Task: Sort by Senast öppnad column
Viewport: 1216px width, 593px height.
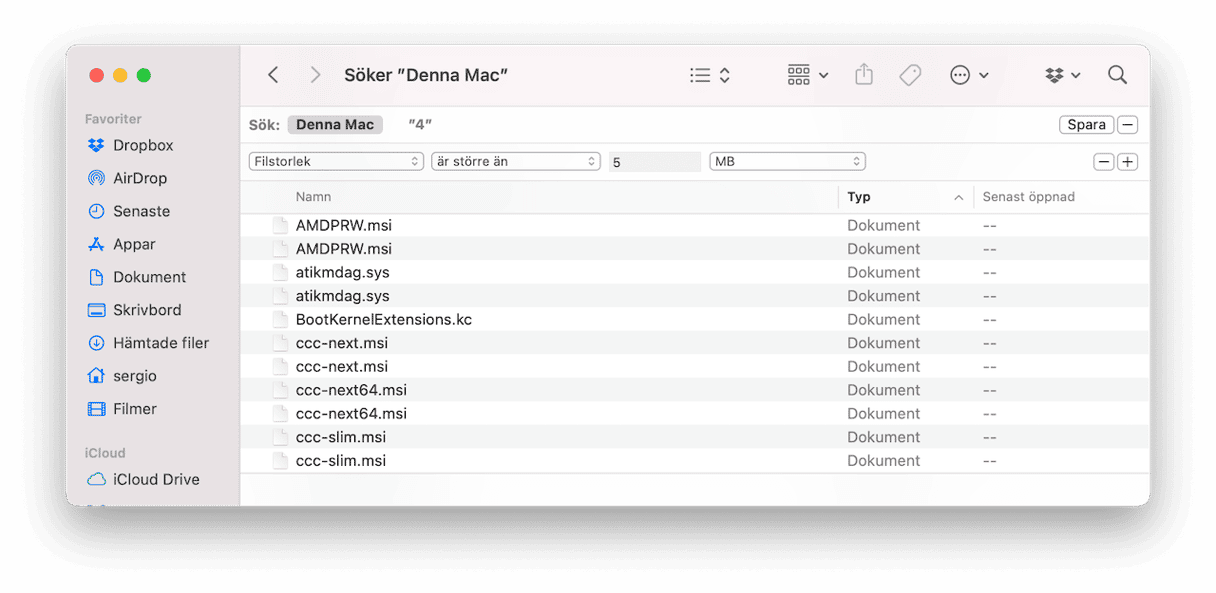Action: click(x=1029, y=197)
